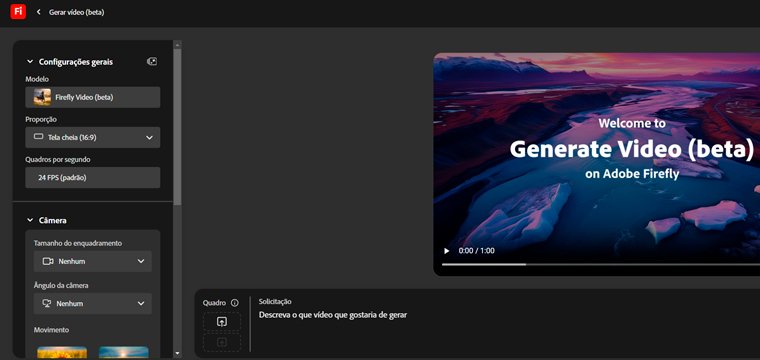
Task: Upload first frame image in Quadro
Action: 222,322
